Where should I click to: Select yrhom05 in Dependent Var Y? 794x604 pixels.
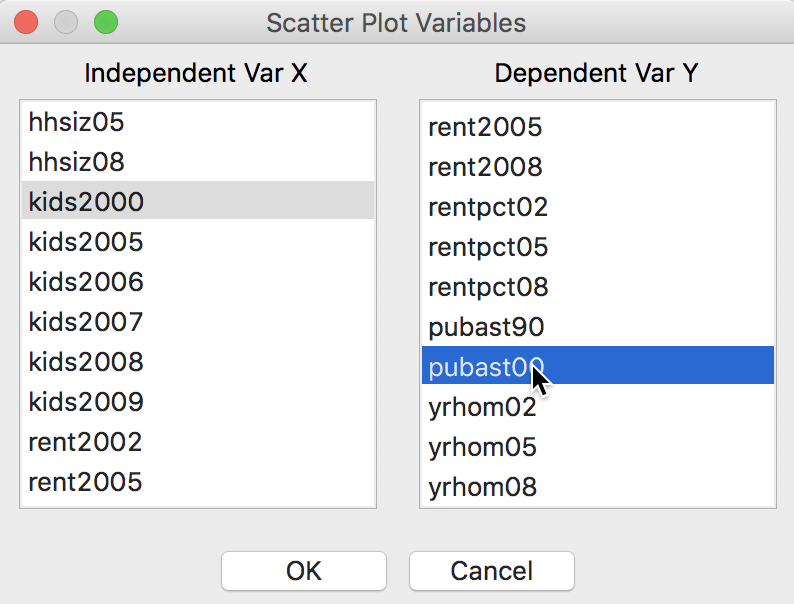click(598, 447)
